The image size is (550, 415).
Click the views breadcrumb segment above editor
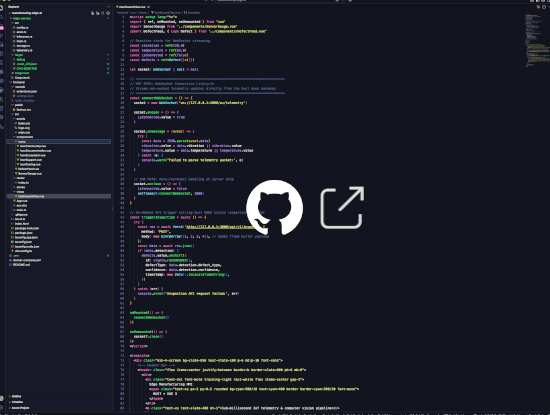143,13
